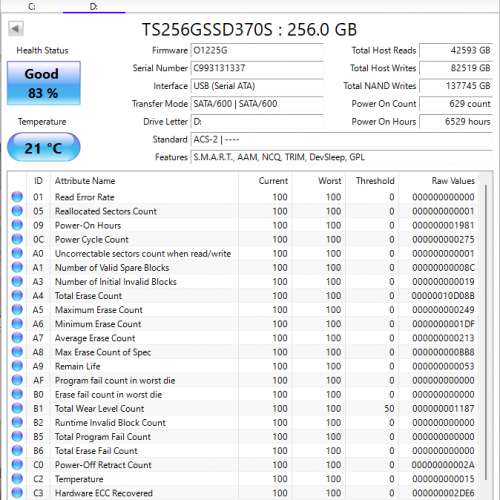Click status icon for Hardware ECC Recovered
500x500 pixels.
17,493
